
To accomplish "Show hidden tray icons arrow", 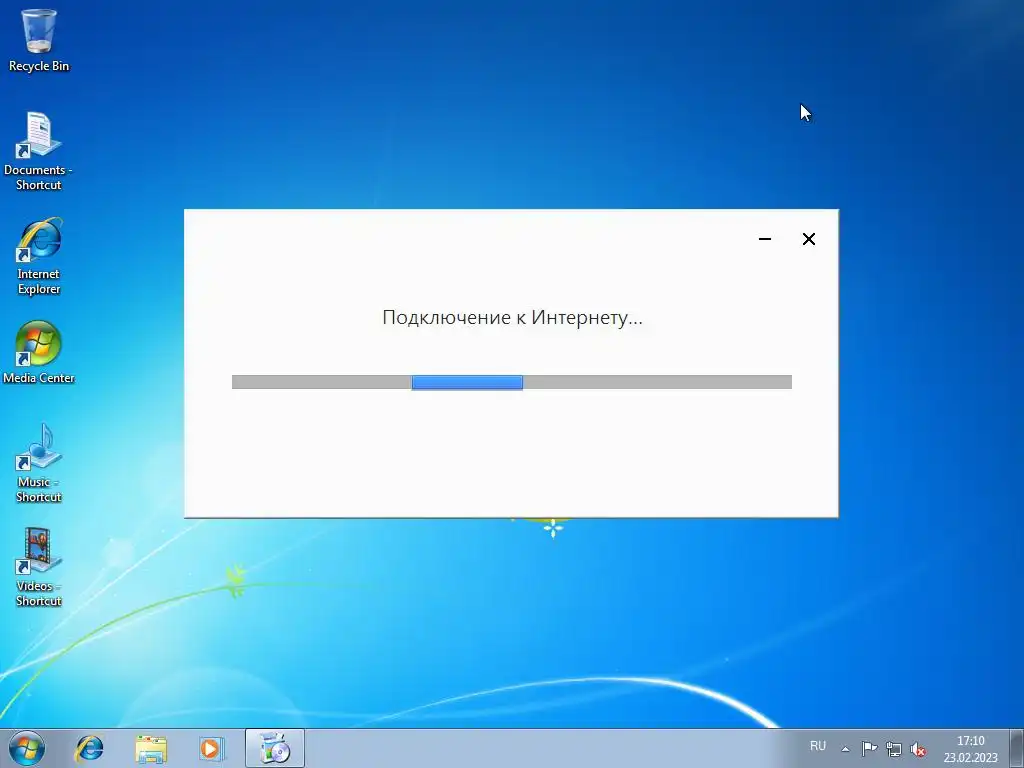I will (845, 749).
